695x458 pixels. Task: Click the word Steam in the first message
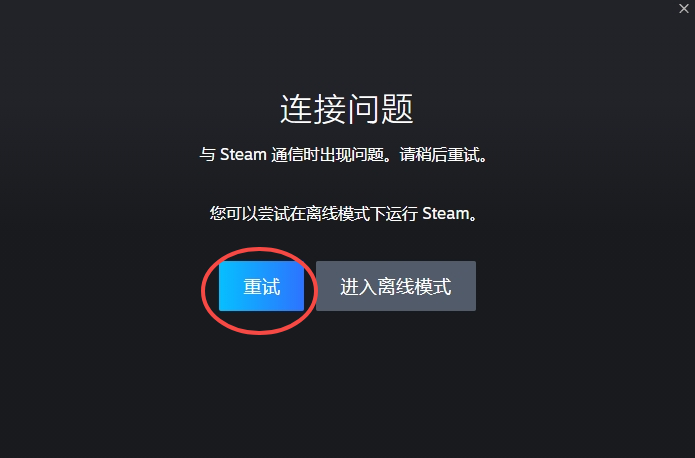243,154
